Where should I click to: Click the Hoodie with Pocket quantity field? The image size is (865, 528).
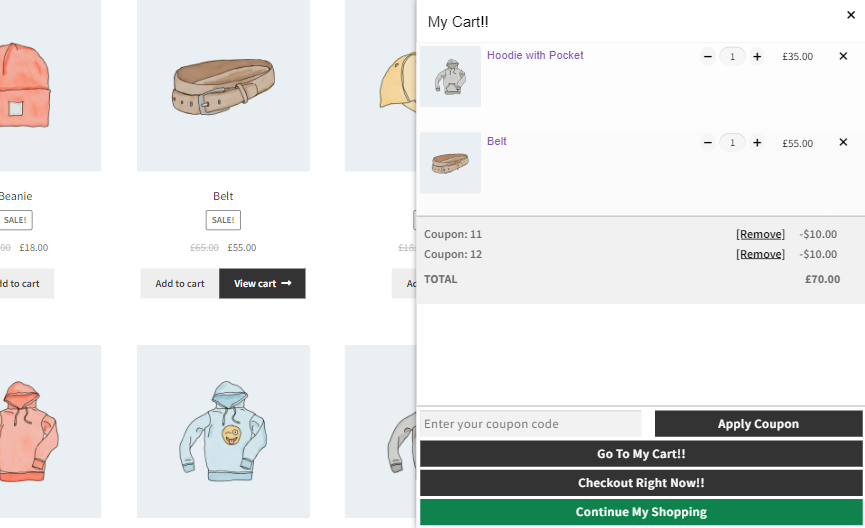(x=733, y=56)
